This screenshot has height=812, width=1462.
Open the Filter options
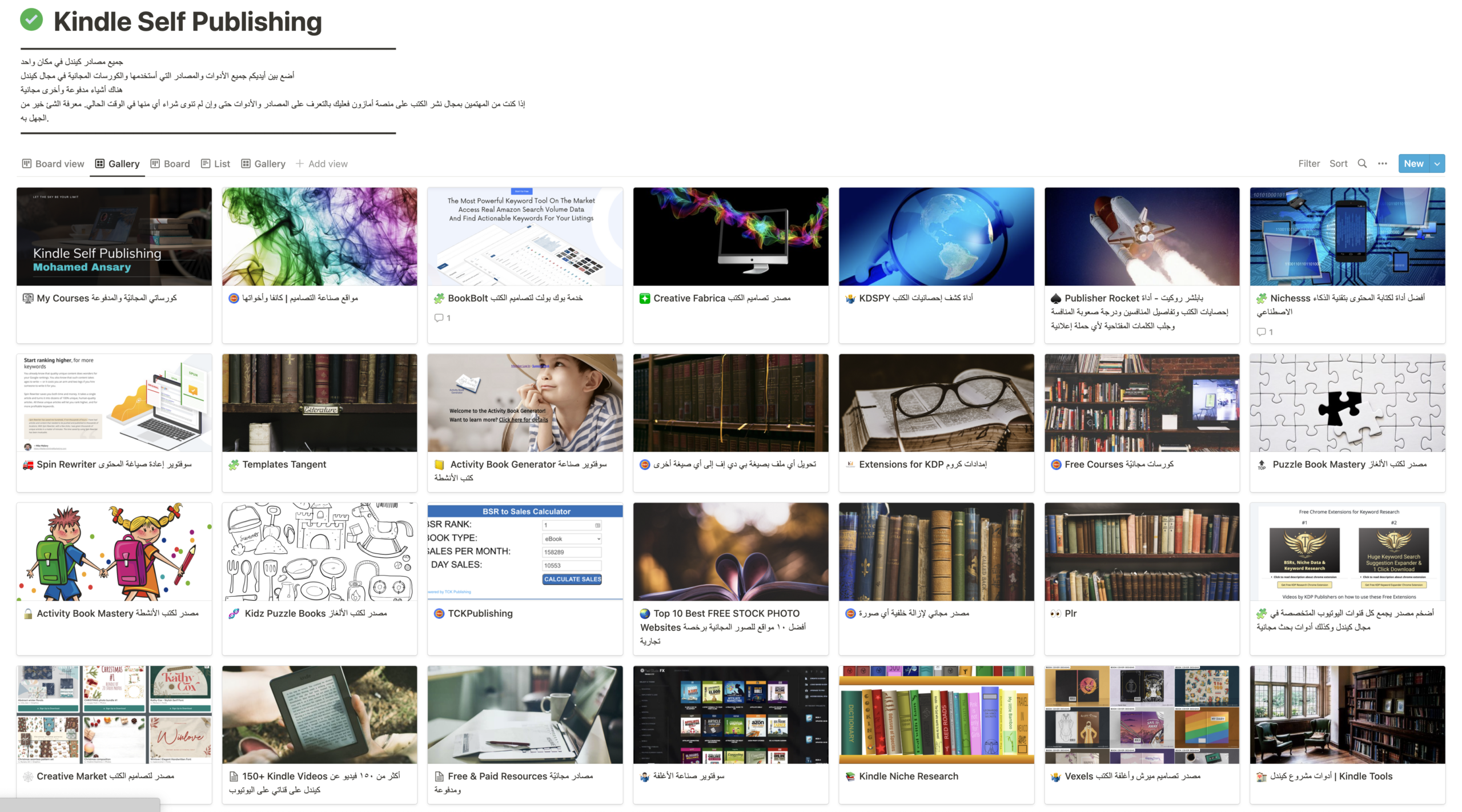(x=1309, y=164)
